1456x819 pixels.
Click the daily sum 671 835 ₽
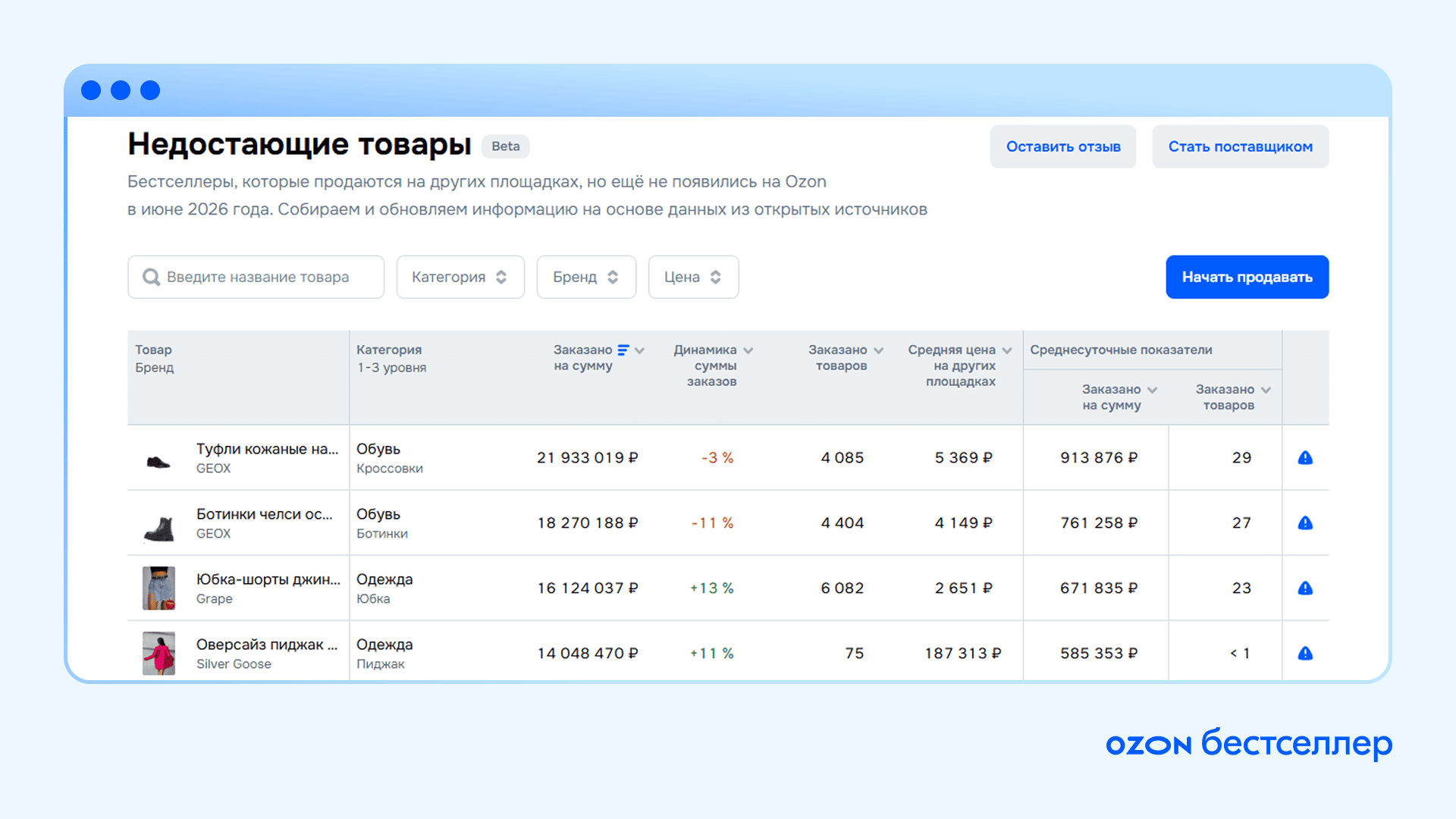pos(1099,588)
